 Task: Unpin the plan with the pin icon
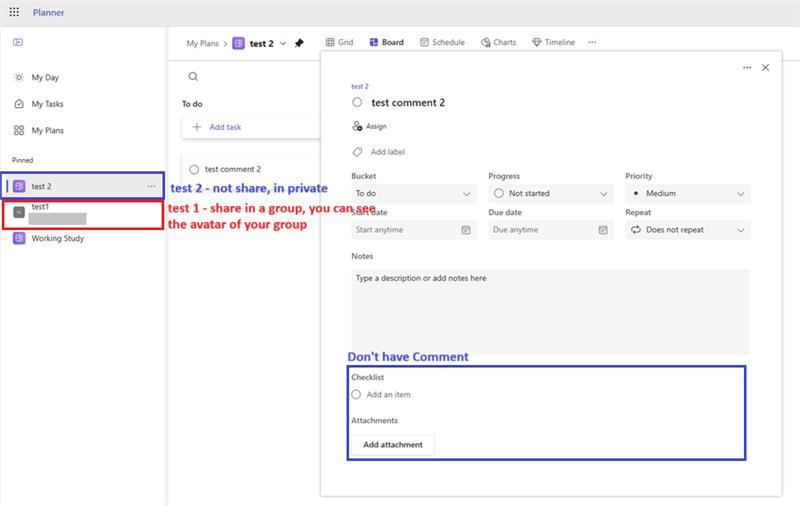tap(299, 43)
